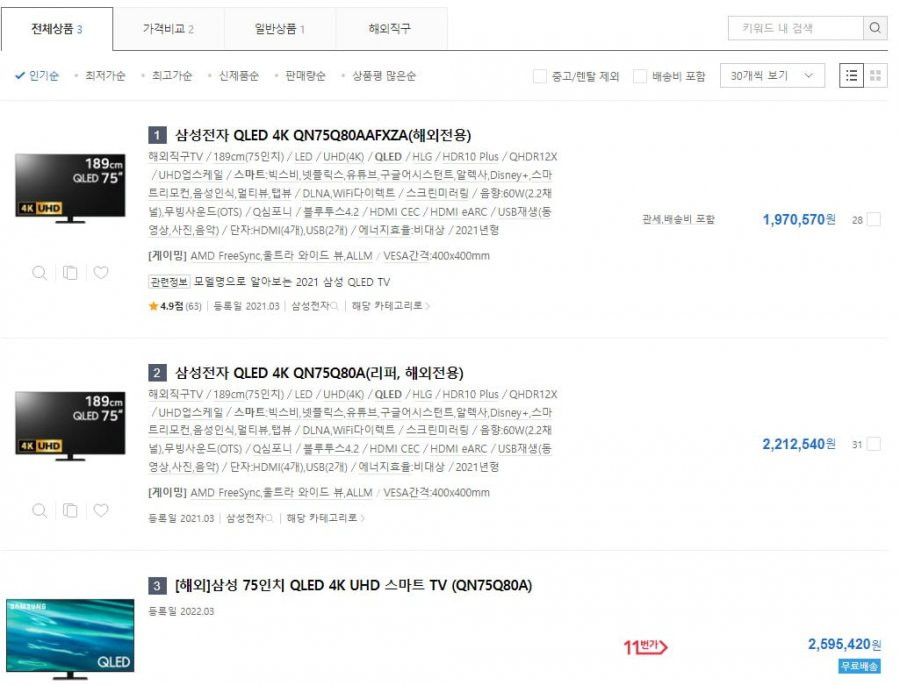This screenshot has width=900, height=685.
Task: Sort by 판매량순
Action: point(305,76)
